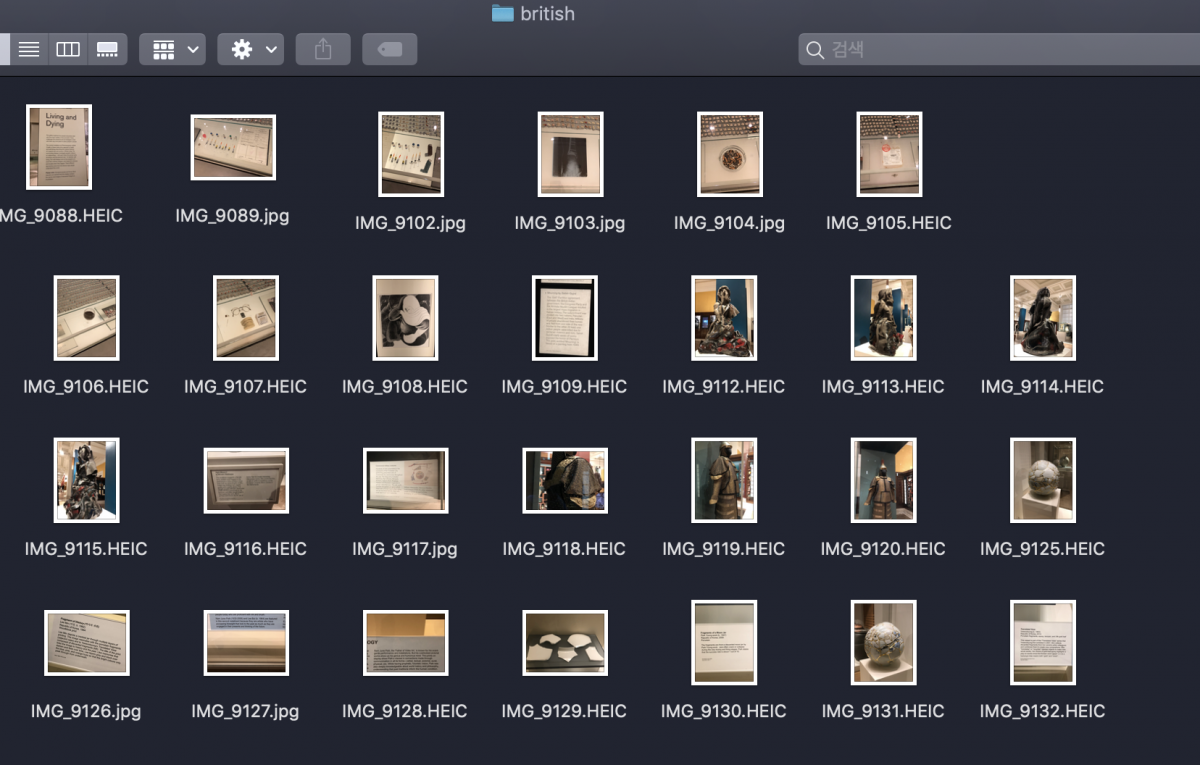Switch to list view
Viewport: 1200px width, 765px height.
point(29,49)
